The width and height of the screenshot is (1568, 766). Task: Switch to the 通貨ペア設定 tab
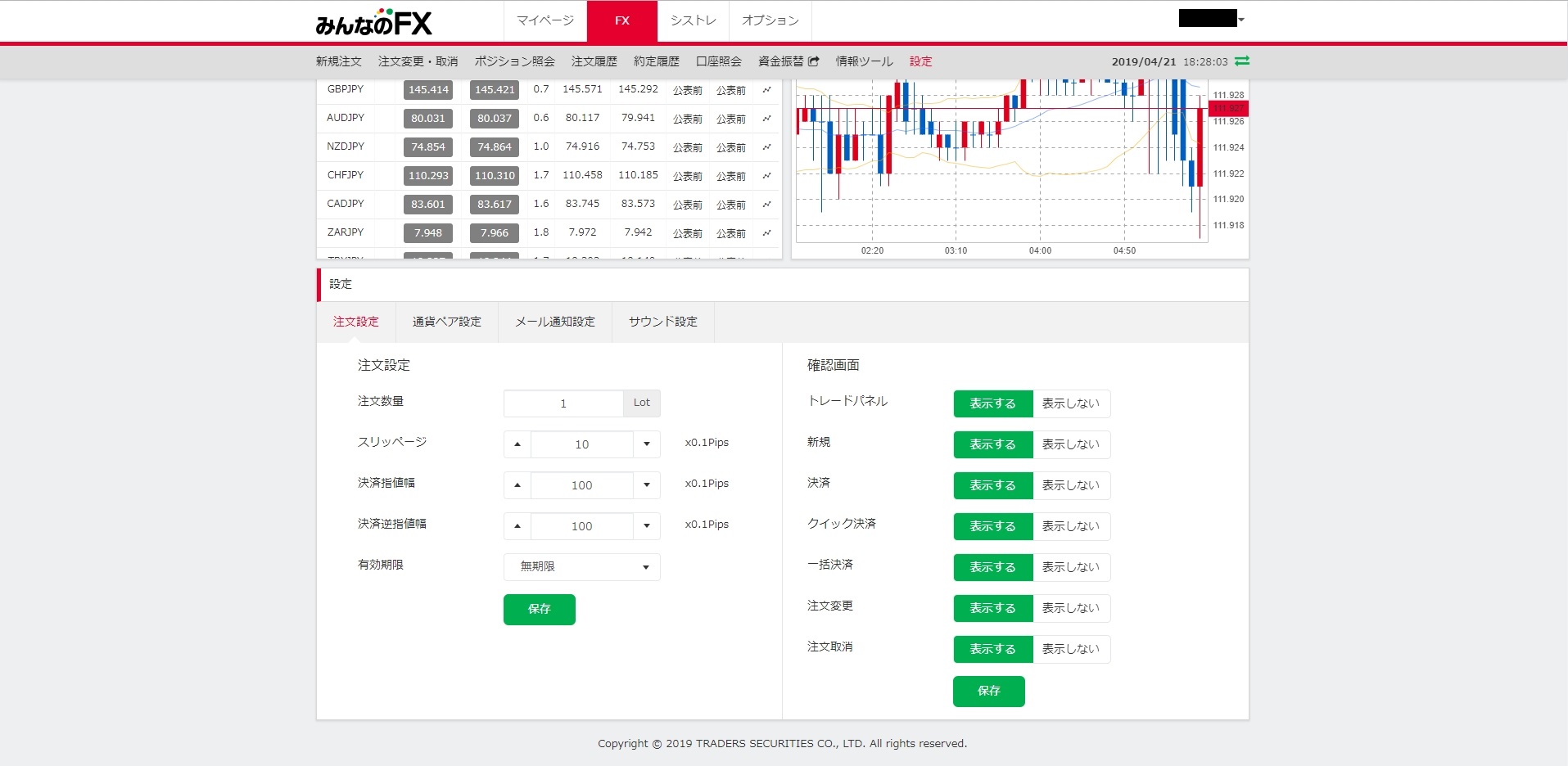click(x=446, y=322)
